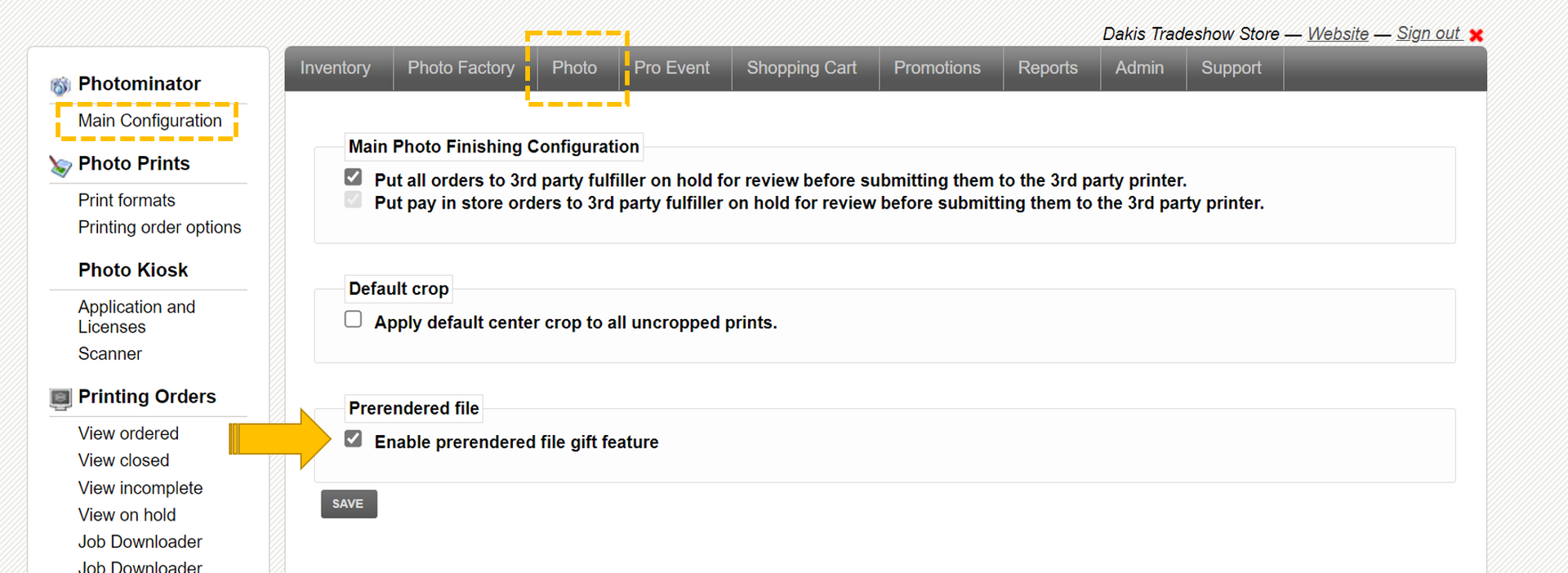Screen dimensions: 1568x573
Task: Click the Printing Orders monitor icon
Action: 60,398
